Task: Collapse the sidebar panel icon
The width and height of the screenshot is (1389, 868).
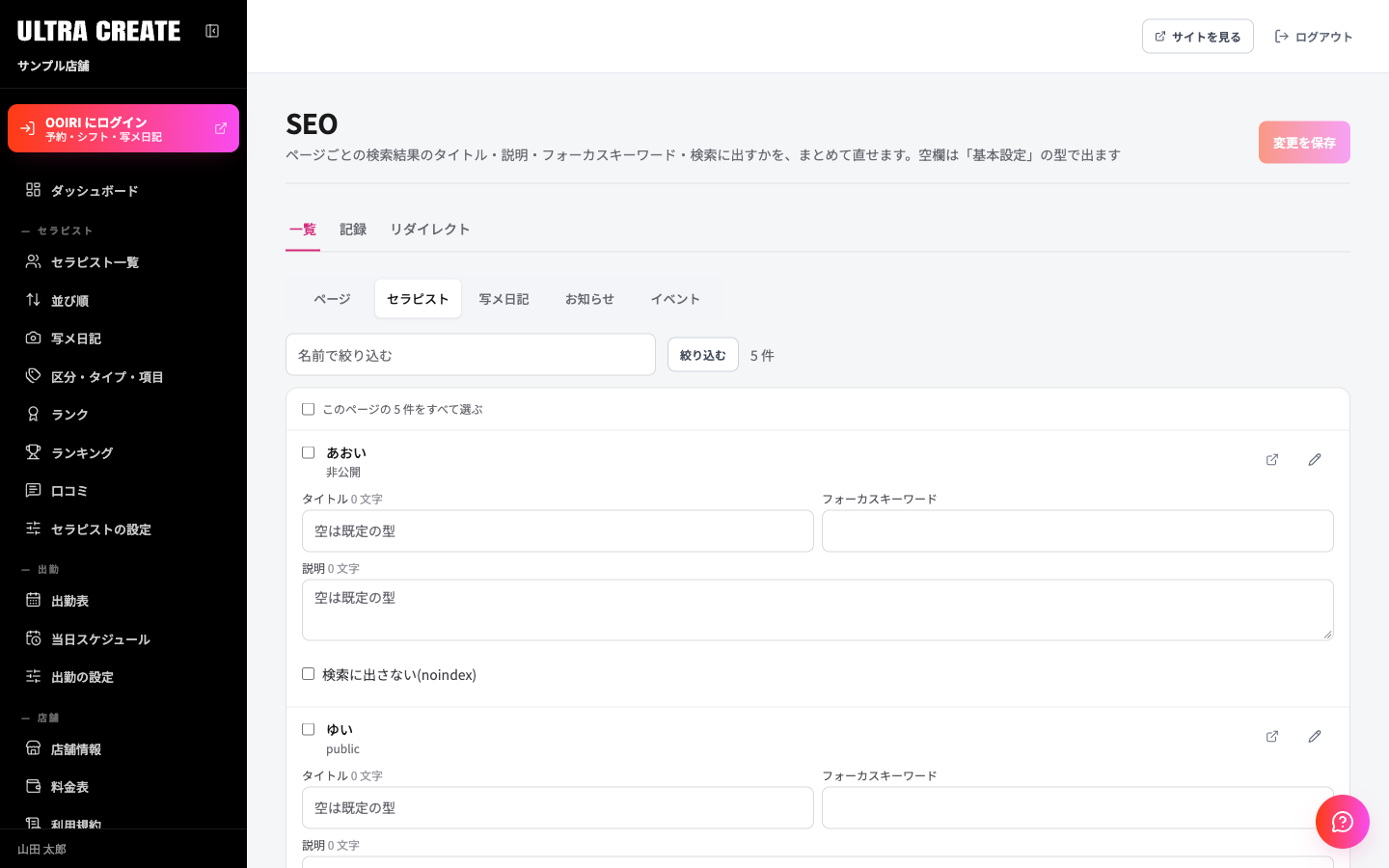Action: pos(212,31)
